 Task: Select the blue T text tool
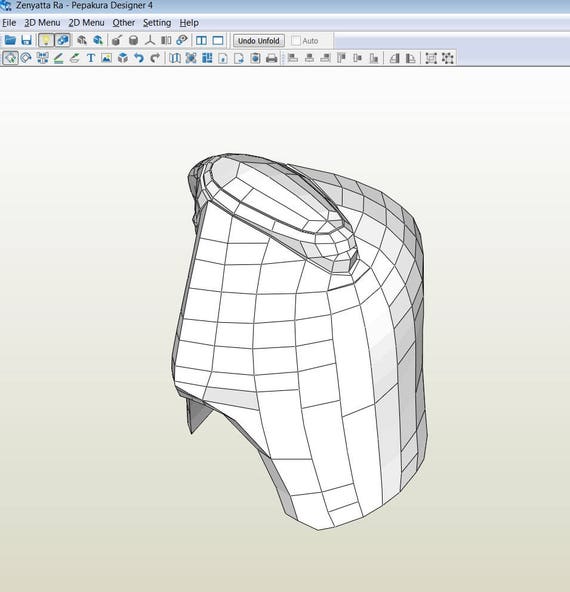click(91, 58)
